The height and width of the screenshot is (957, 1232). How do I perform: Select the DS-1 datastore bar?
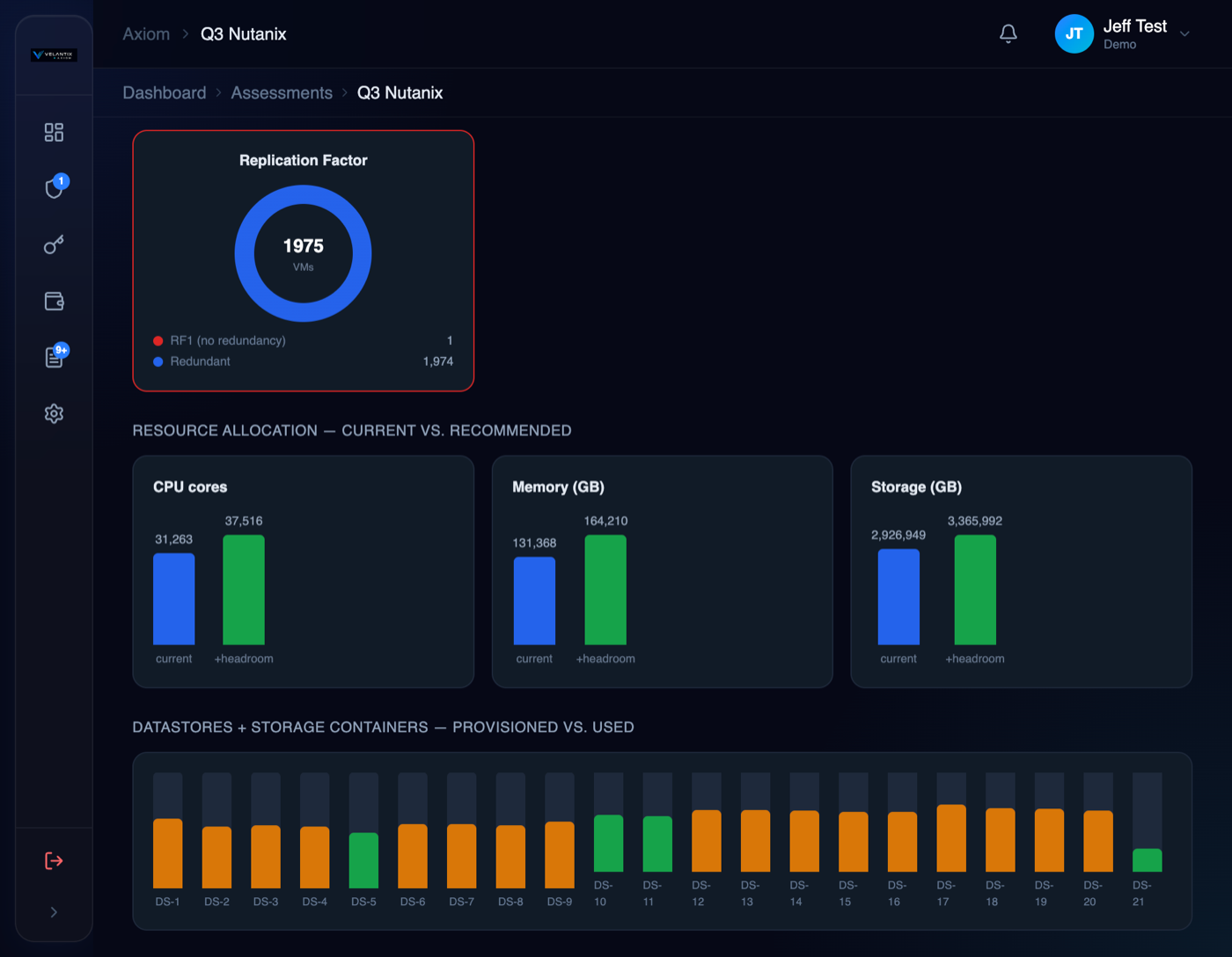[x=168, y=853]
